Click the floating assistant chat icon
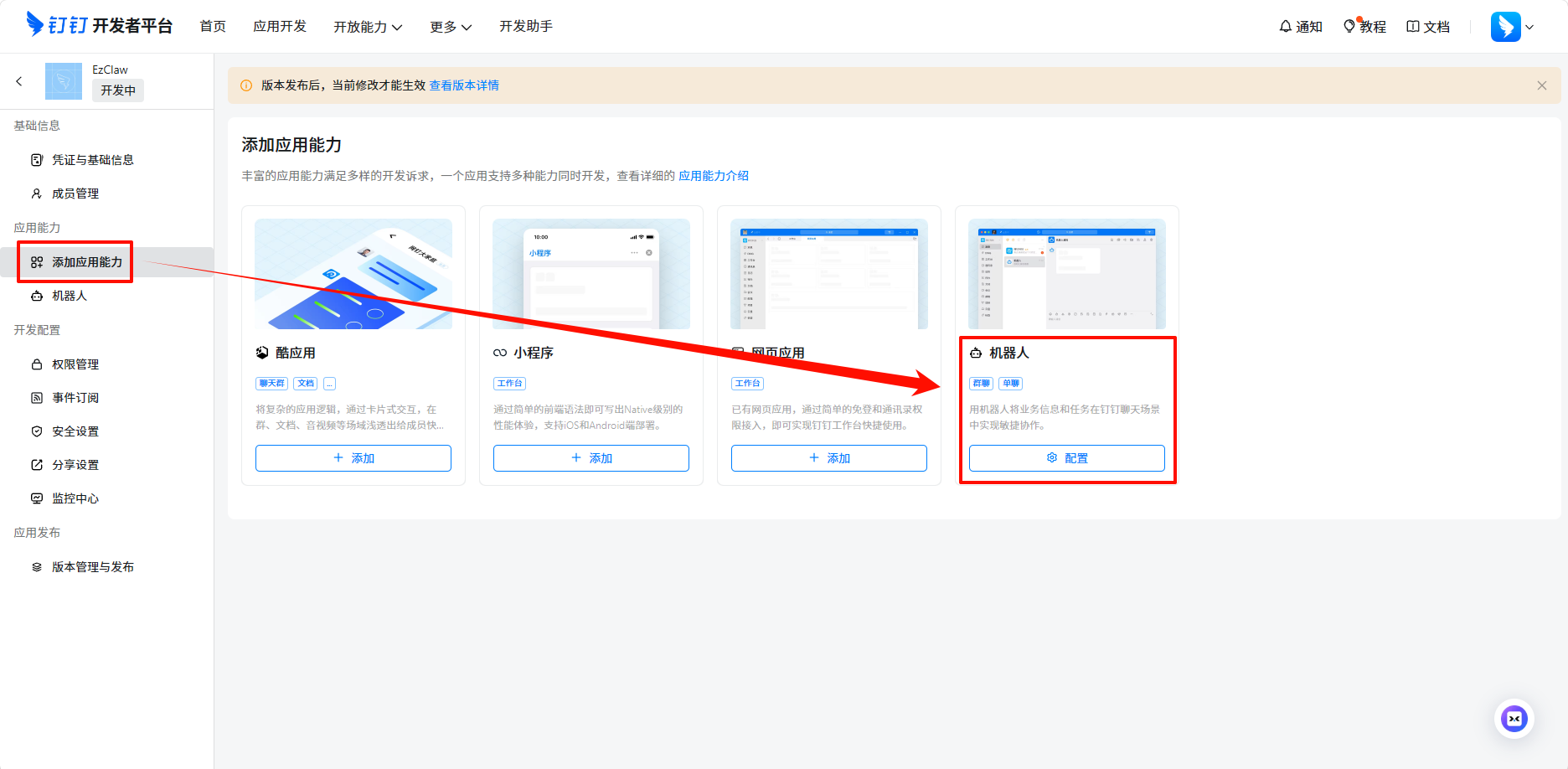Image resolution: width=1568 pixels, height=769 pixels. pos(1514,719)
